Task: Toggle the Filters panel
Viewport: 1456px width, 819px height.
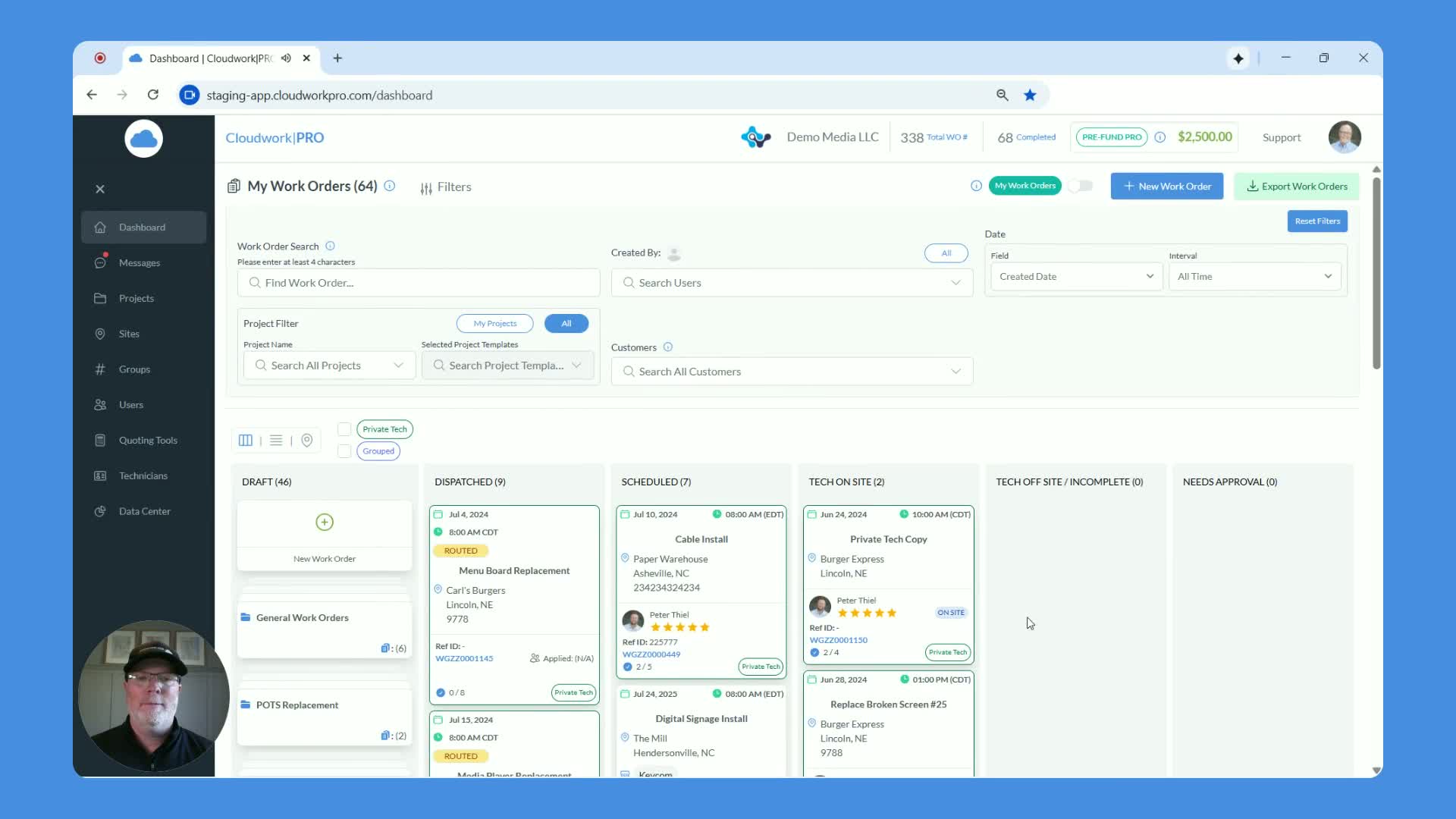Action: (x=446, y=187)
